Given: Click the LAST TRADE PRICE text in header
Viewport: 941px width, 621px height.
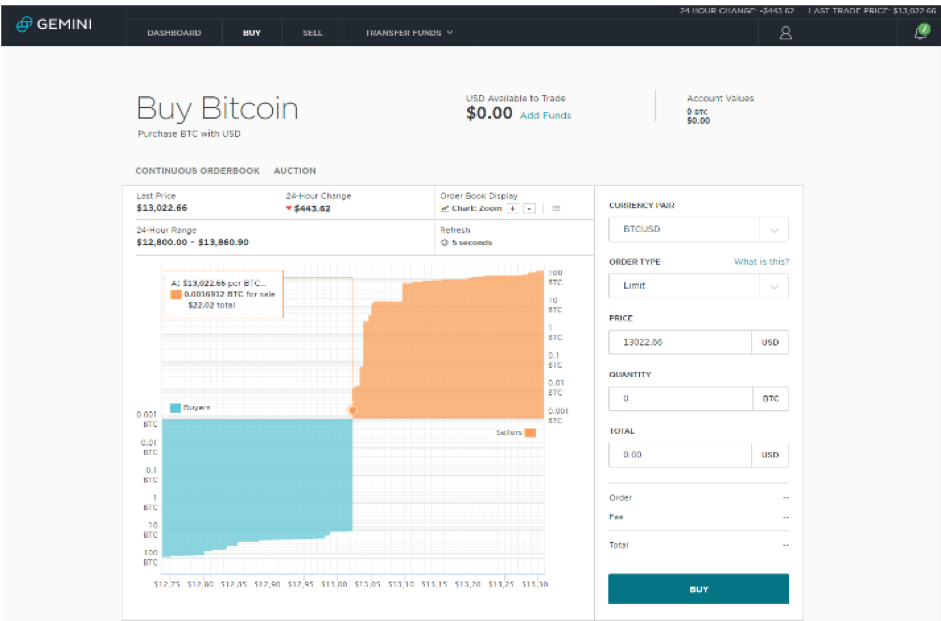Looking at the screenshot, I should pyautogui.click(x=871, y=11).
